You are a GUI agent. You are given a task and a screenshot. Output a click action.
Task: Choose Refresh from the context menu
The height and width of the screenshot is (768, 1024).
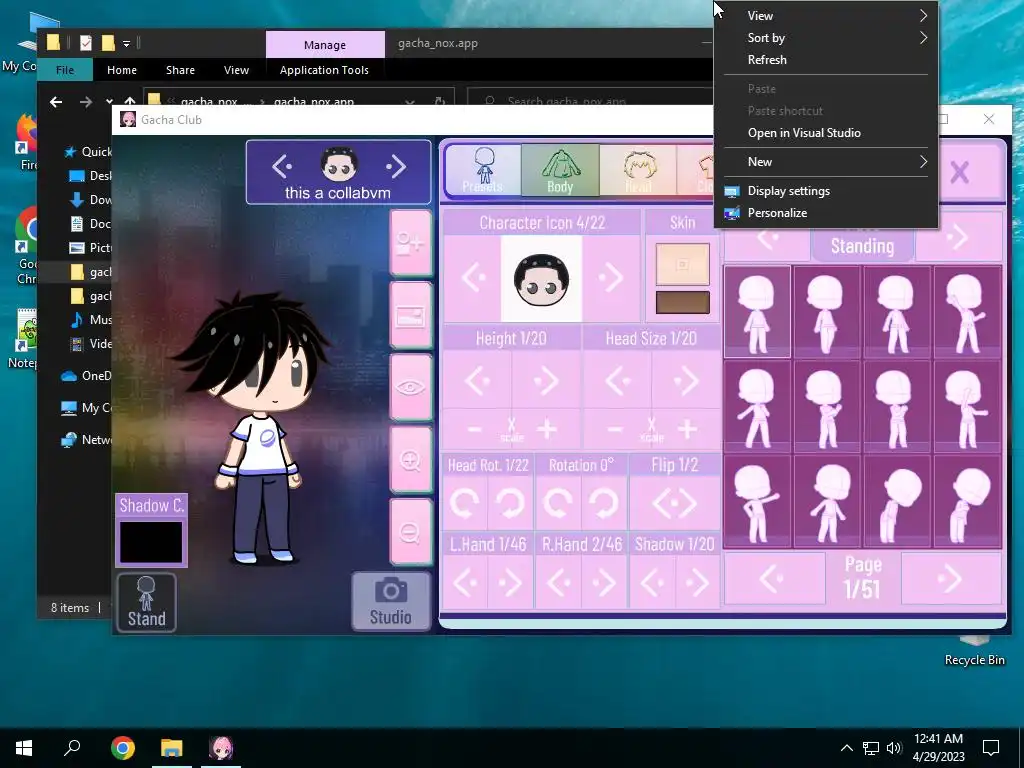click(826, 59)
